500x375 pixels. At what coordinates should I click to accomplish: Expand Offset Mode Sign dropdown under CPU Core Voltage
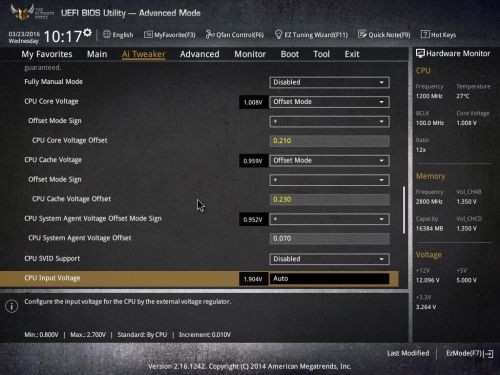[329, 121]
